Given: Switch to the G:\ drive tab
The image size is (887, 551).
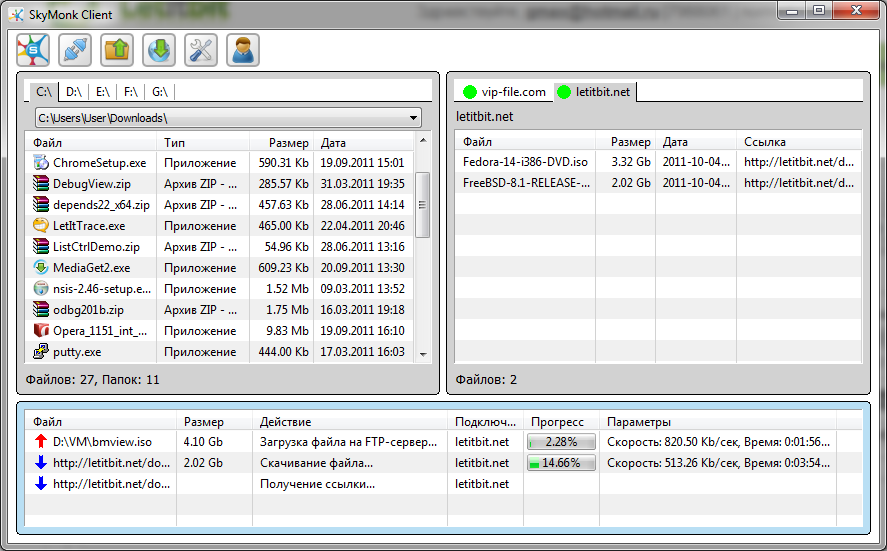Looking at the screenshot, I should 160,92.
